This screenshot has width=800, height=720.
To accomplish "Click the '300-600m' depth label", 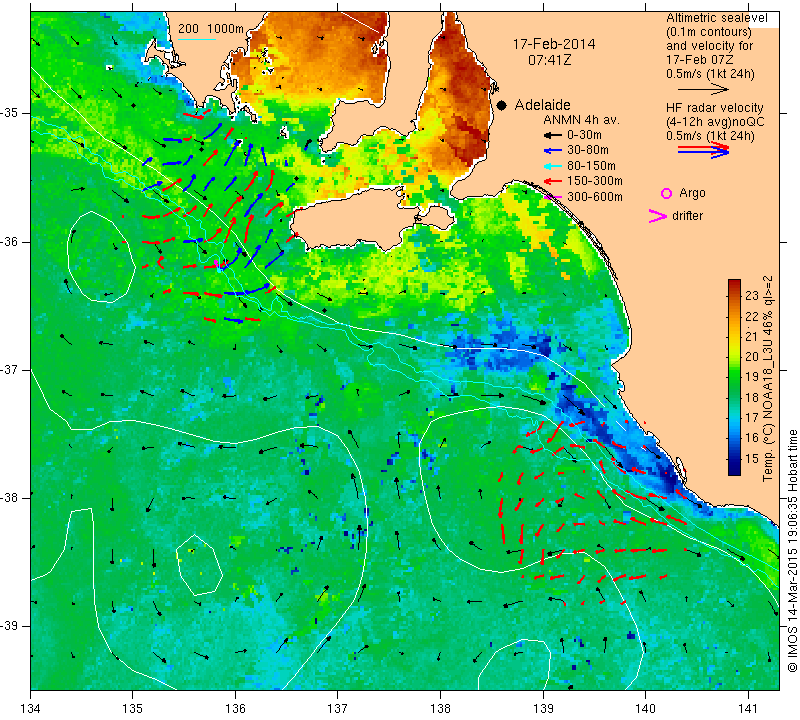I will coord(594,196).
